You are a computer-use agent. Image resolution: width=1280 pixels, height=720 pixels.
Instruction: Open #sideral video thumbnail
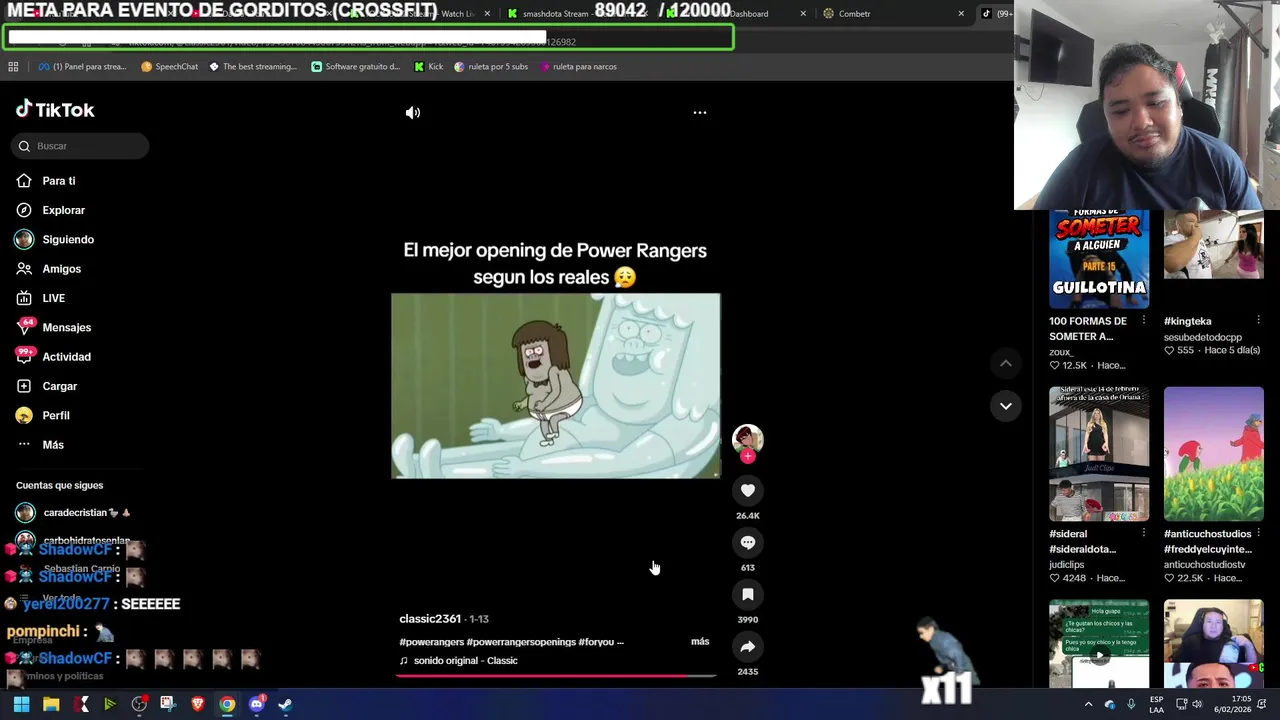1099,454
